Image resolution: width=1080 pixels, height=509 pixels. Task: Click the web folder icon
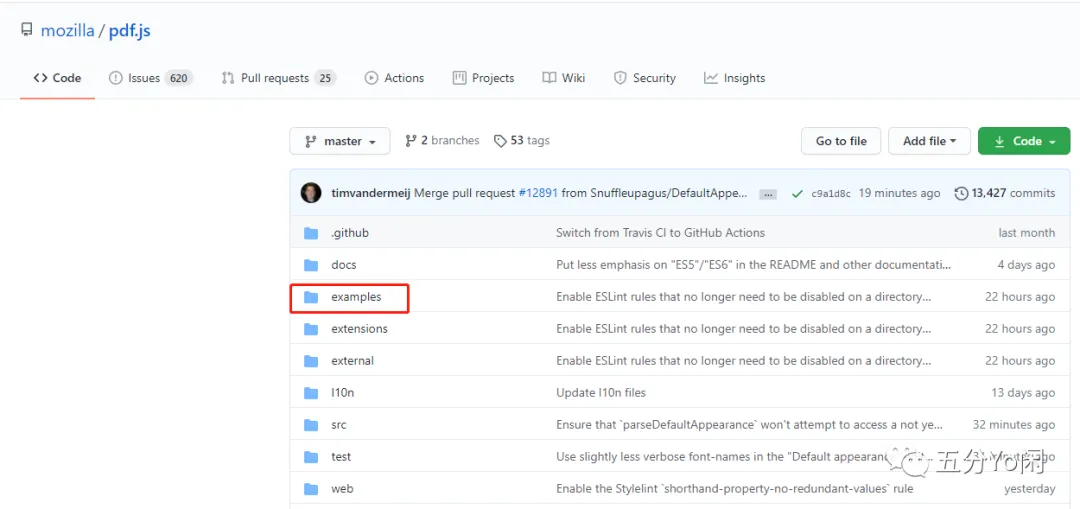311,489
